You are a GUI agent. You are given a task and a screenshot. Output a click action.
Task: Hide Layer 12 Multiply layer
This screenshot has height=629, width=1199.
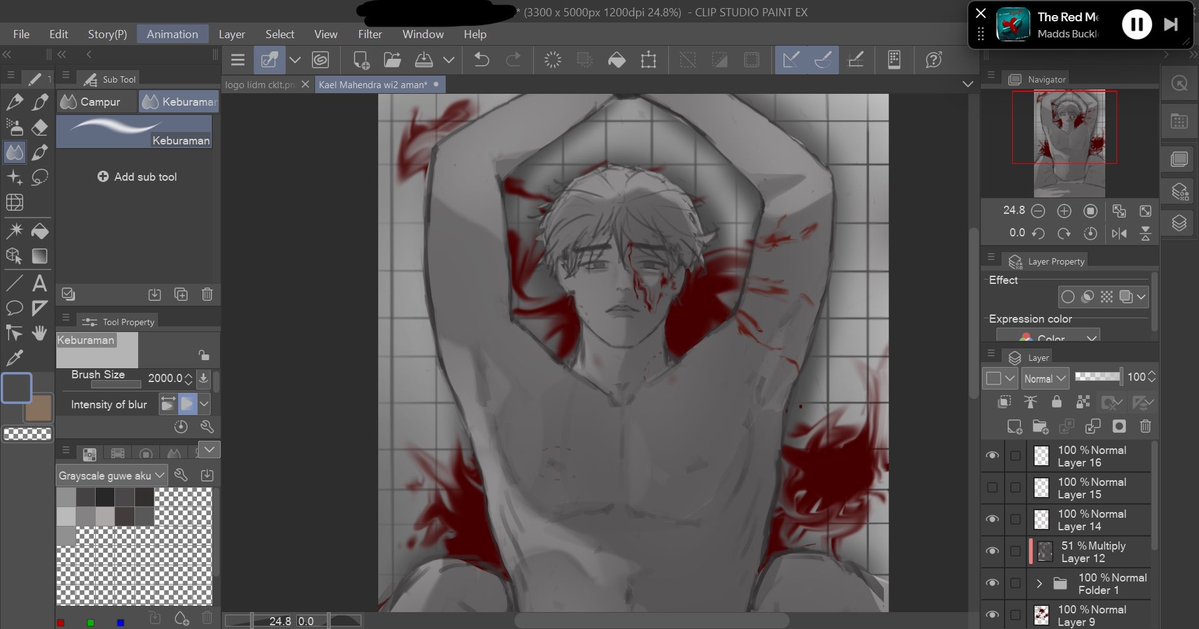pyautogui.click(x=992, y=551)
